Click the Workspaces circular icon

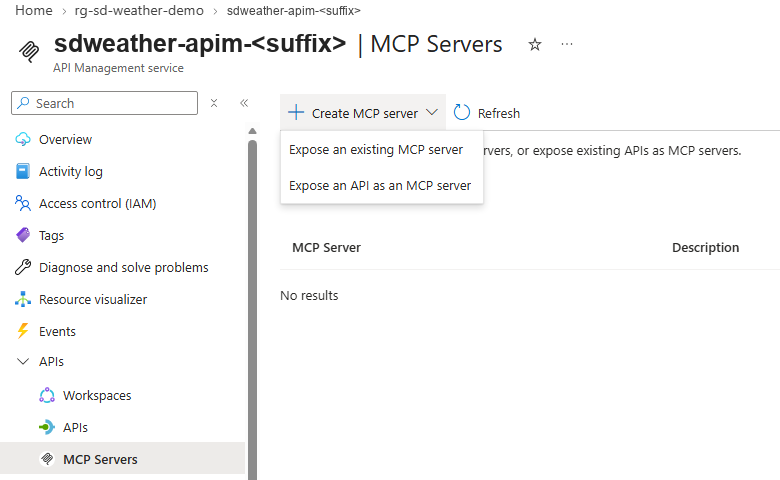pos(47,395)
